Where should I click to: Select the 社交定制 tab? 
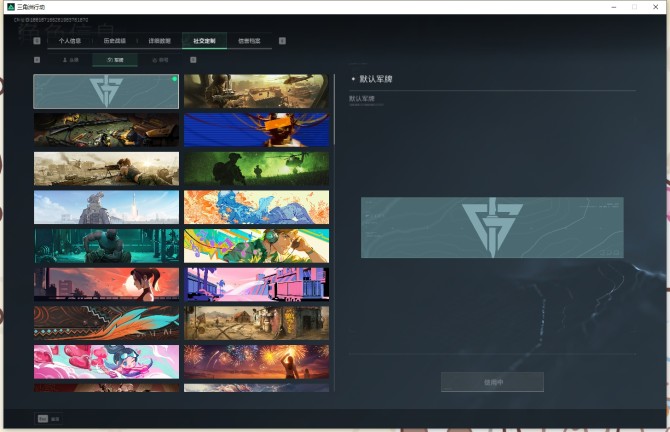tap(204, 41)
